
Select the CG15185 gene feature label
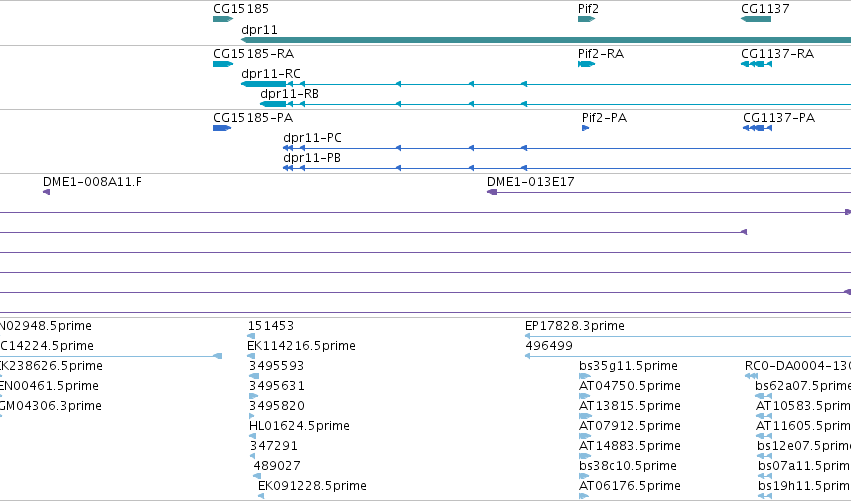pyautogui.click(x=240, y=9)
